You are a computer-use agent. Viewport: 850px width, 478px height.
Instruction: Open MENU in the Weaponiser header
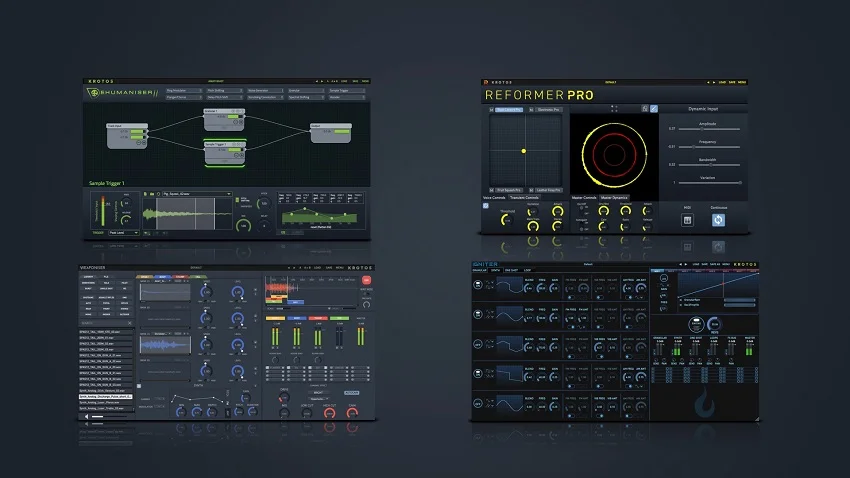click(339, 268)
